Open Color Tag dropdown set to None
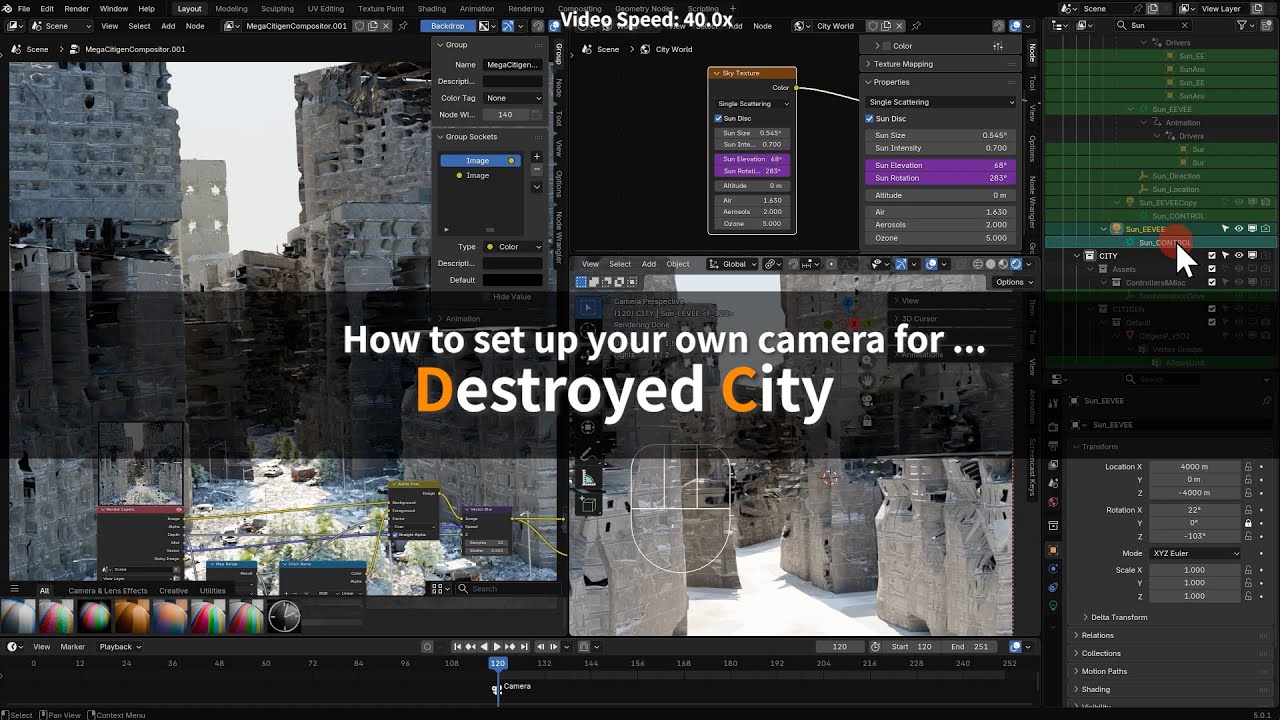This screenshot has height=720, width=1280. tap(513, 98)
